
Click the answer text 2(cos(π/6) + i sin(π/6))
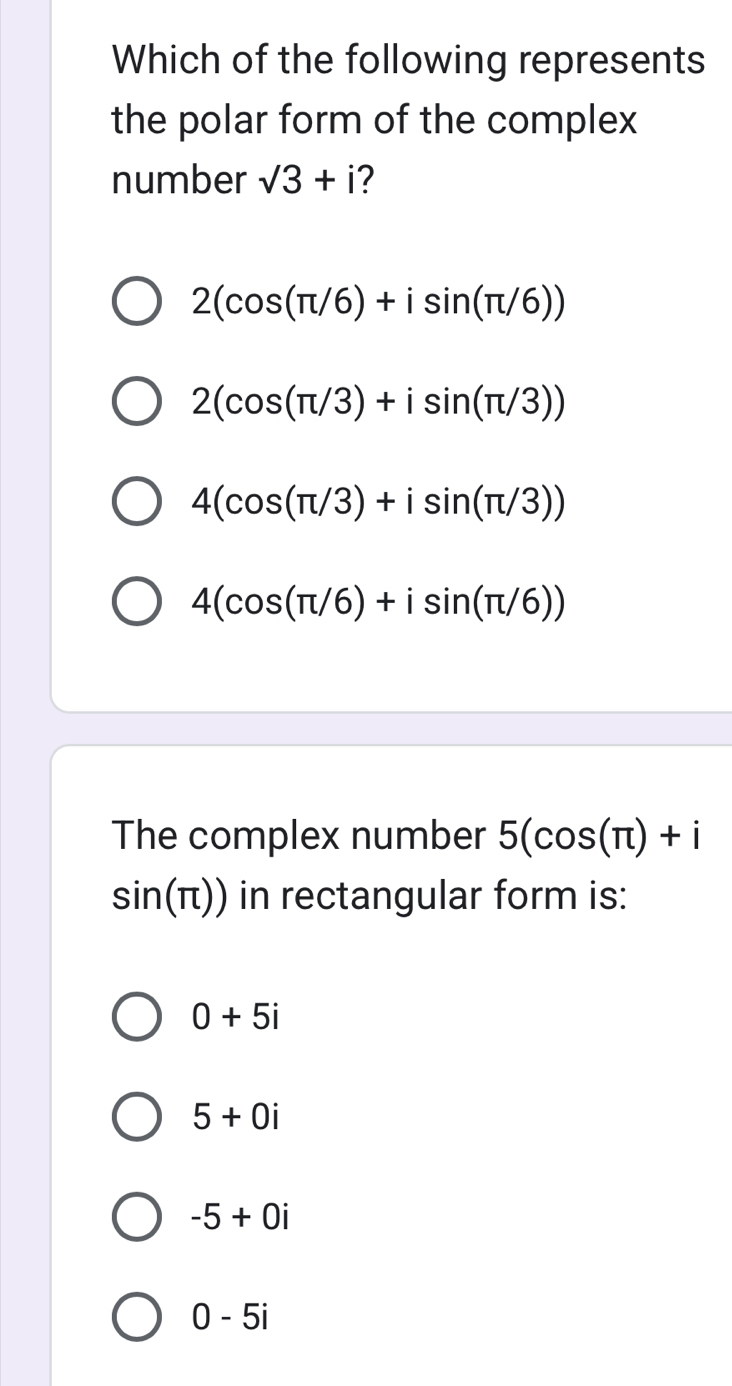379,303
